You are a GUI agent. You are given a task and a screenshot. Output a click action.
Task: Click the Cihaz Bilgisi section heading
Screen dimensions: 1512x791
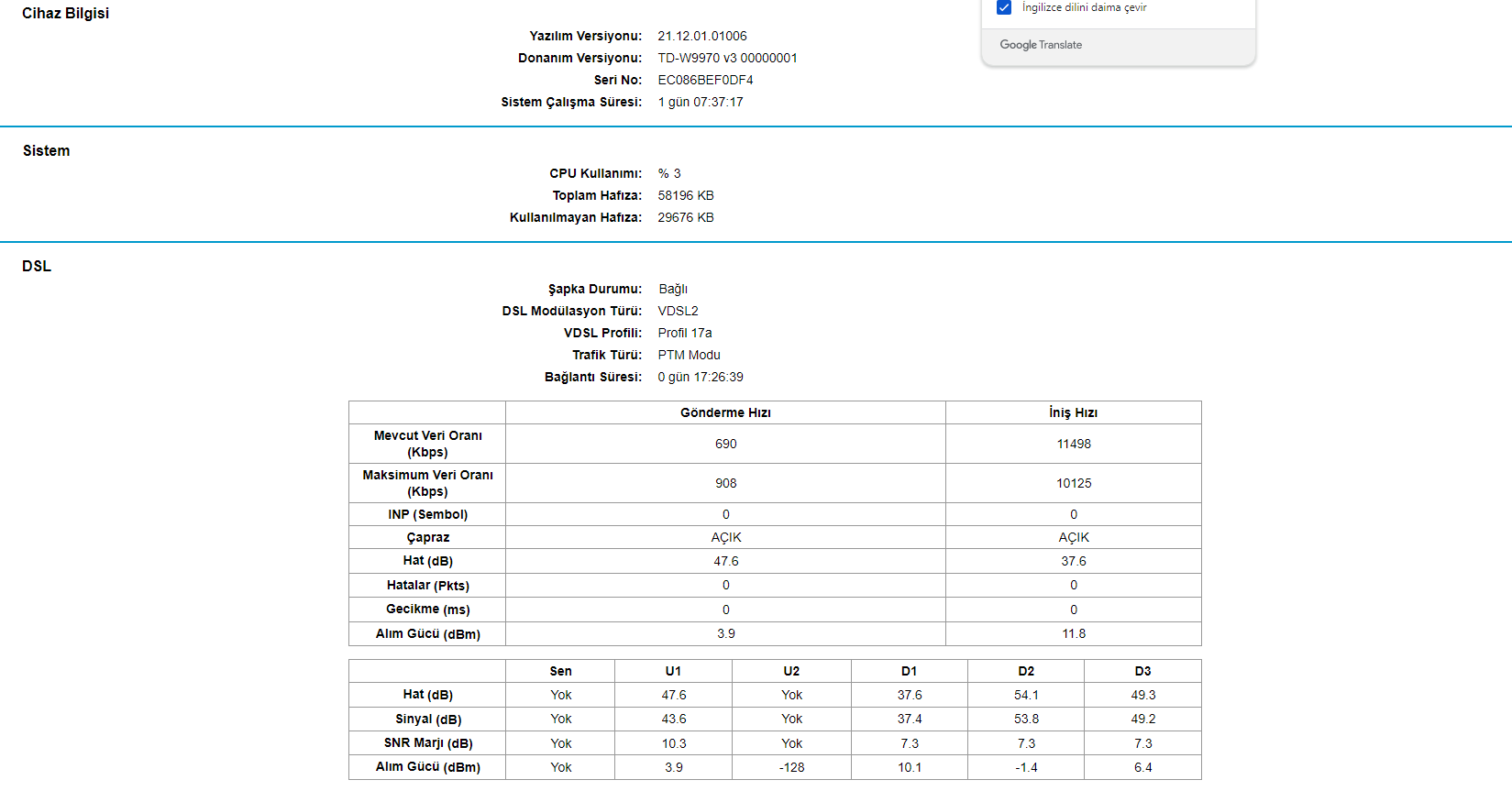(x=65, y=13)
